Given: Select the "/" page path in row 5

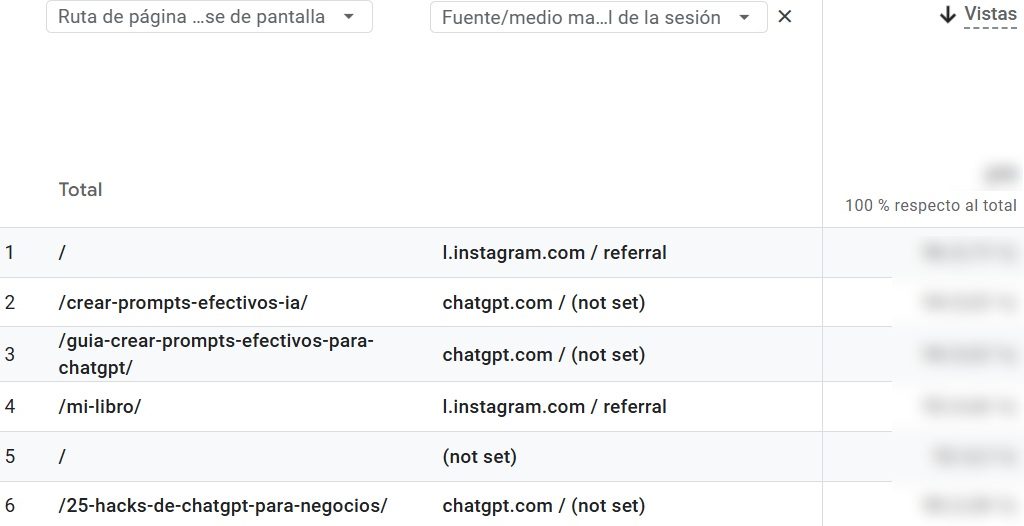Looking at the screenshot, I should click(x=62, y=457).
